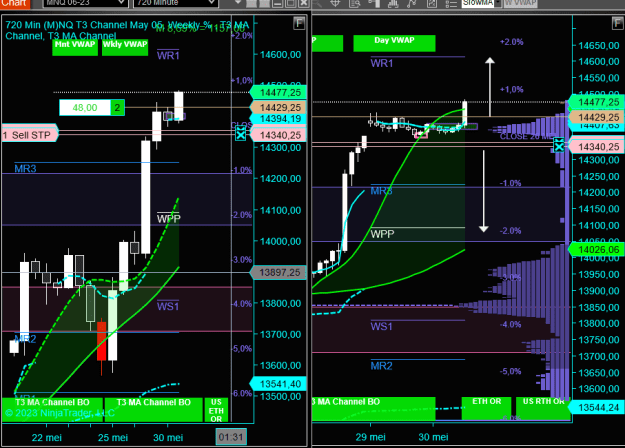625x448 pixels.
Task: Click the 25 mei date label
Action: click(113, 438)
